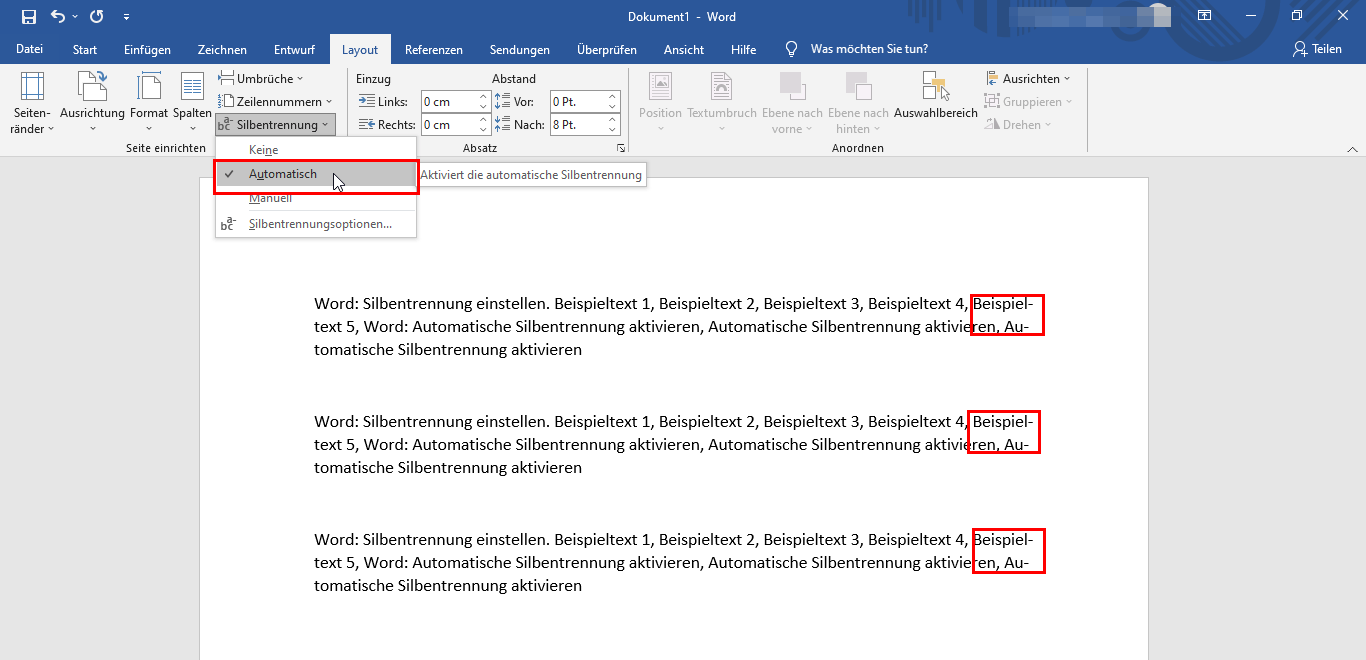The width and height of the screenshot is (1366, 660).
Task: Adjust the Vor spacing stepper
Action: click(x=613, y=101)
